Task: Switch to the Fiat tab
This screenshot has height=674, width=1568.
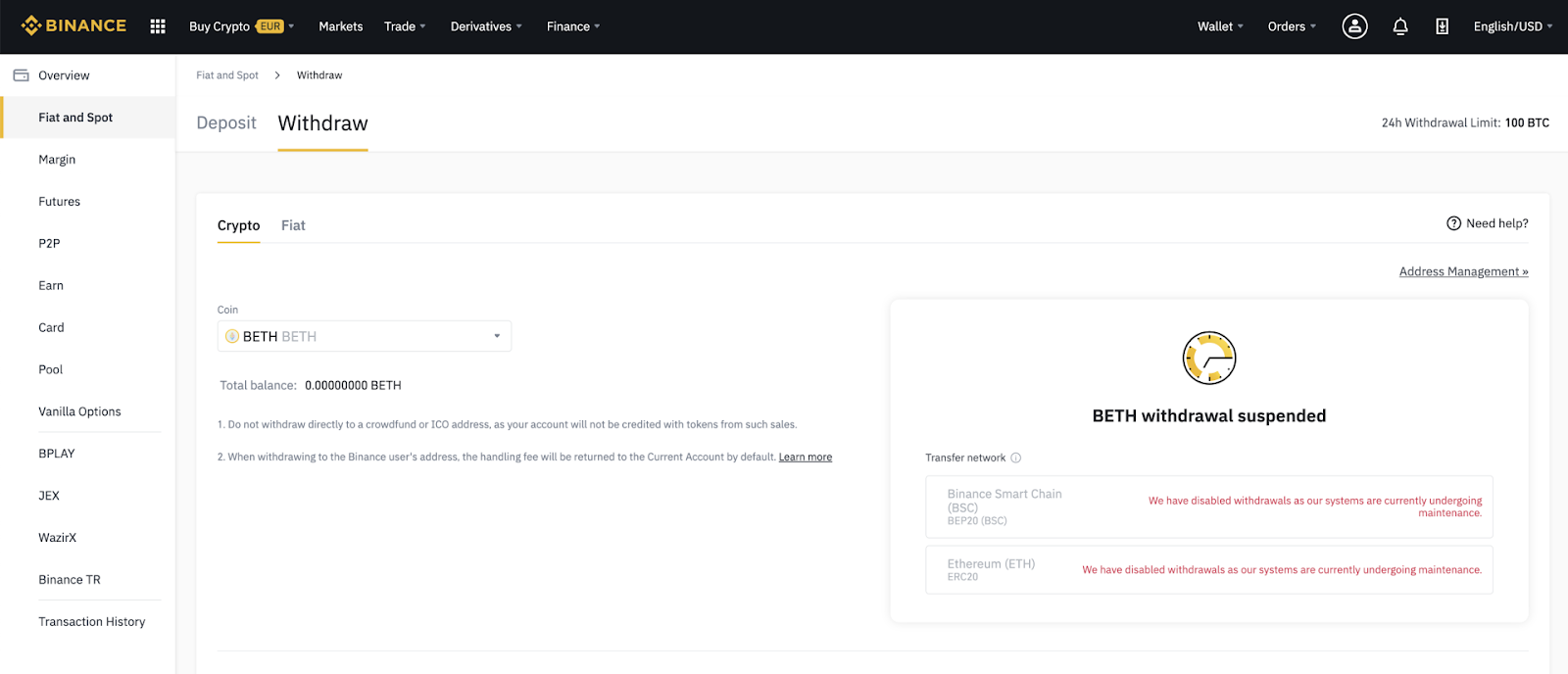Action: coord(293,225)
